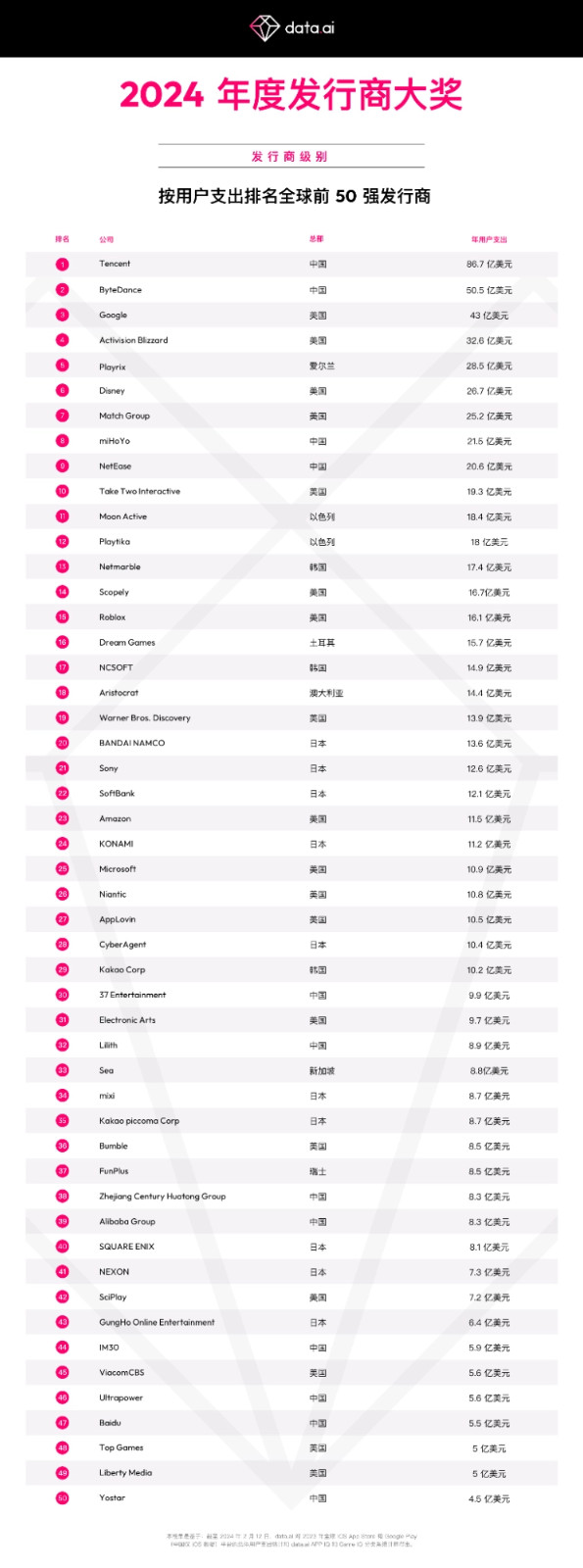Click the 86.7 亿美元 spending value
The width and height of the screenshot is (583, 1568).
point(489,264)
